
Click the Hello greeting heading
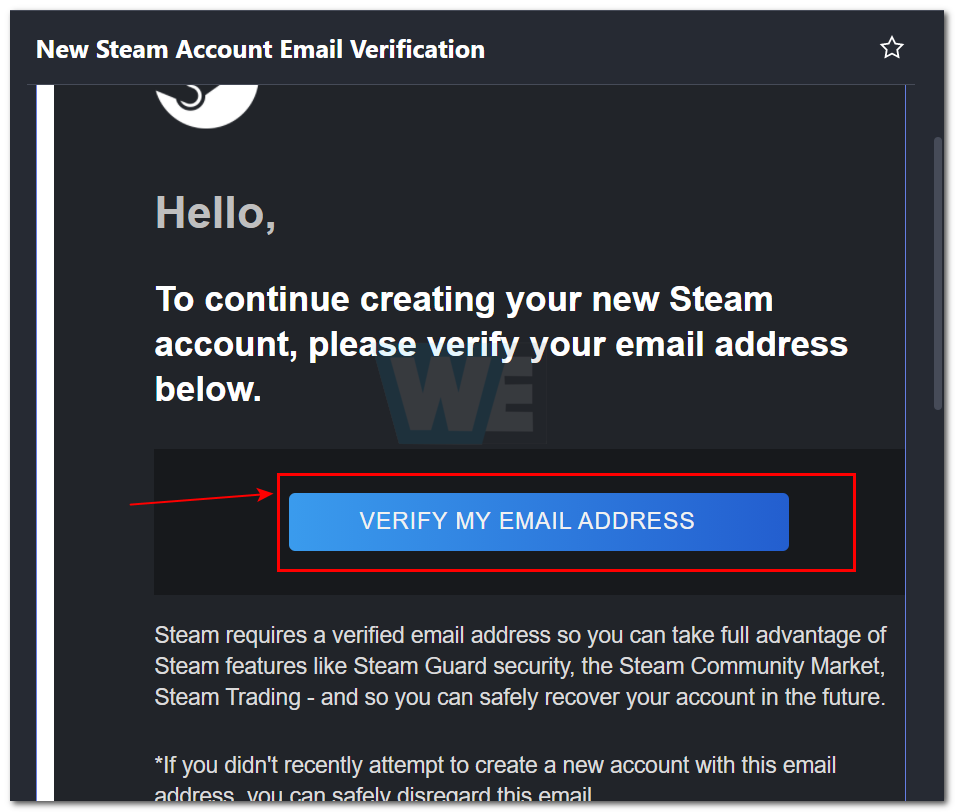click(x=215, y=212)
